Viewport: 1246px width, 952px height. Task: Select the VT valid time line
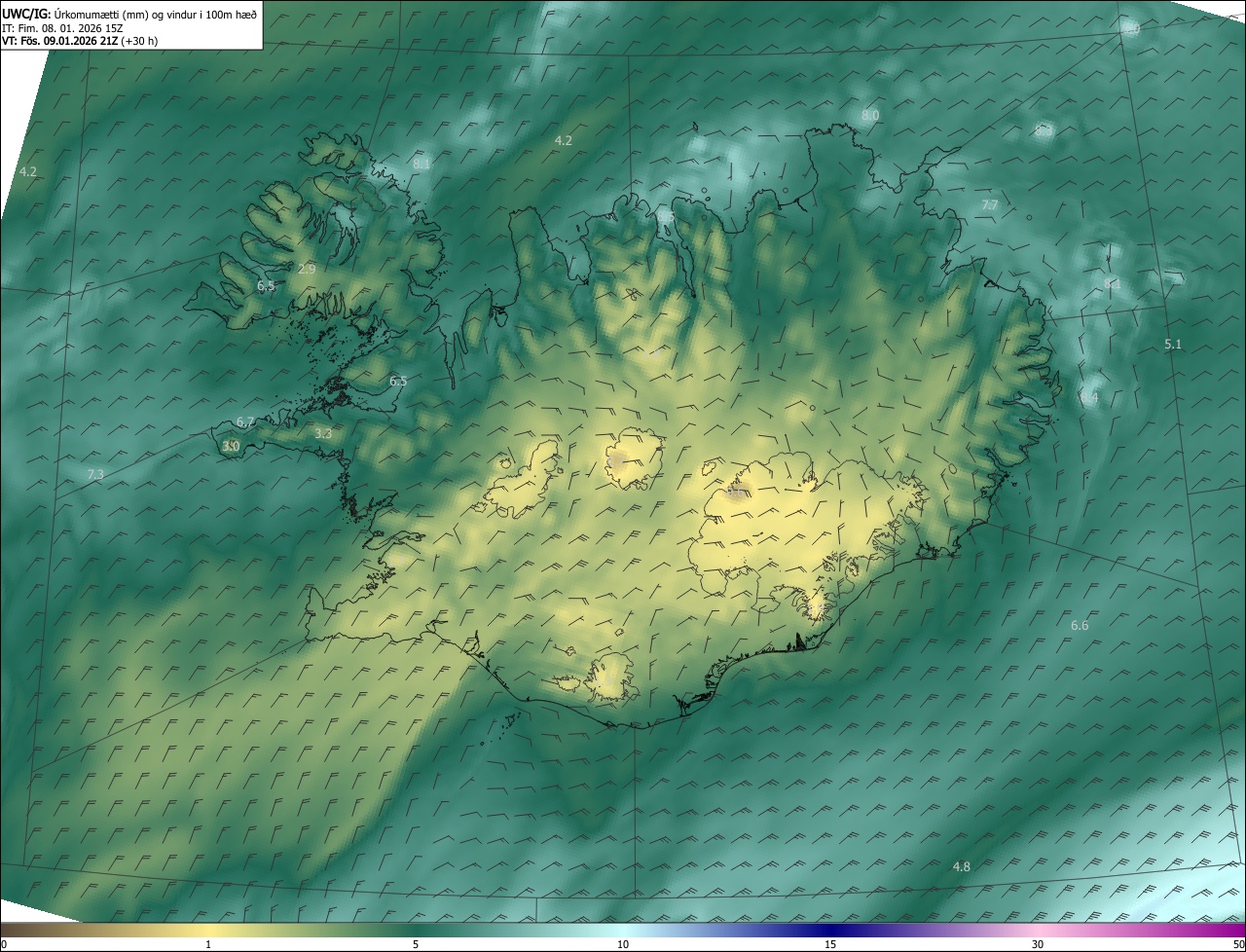pos(79,41)
